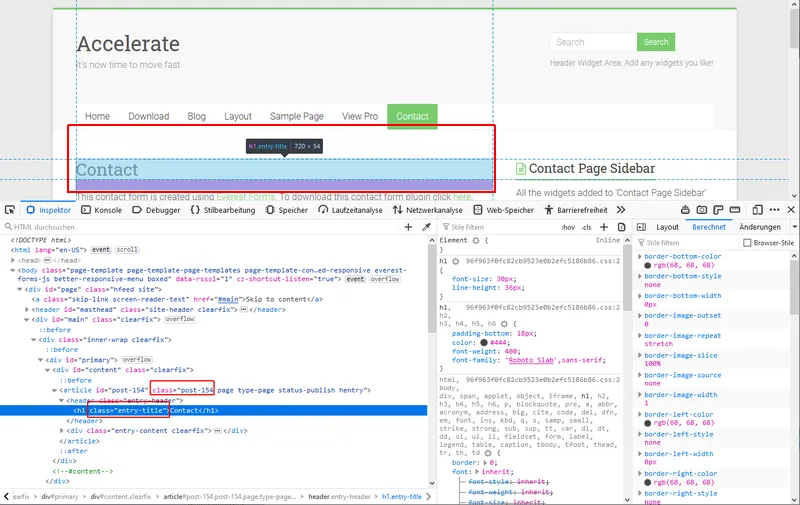Switch to the Debugger tab
Image resolution: width=800 pixels, height=505 pixels.
point(156,210)
